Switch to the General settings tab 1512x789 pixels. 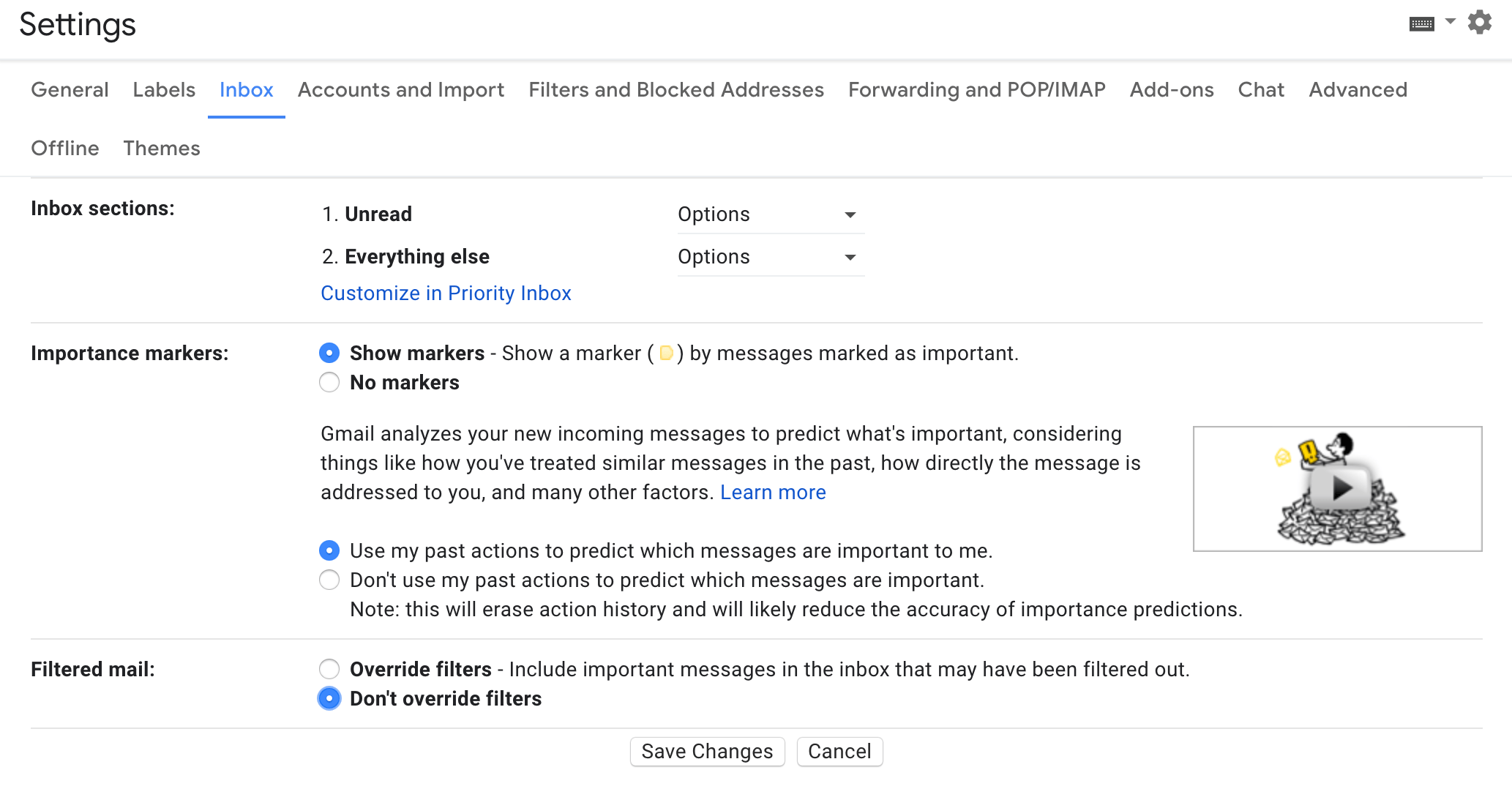coord(69,89)
